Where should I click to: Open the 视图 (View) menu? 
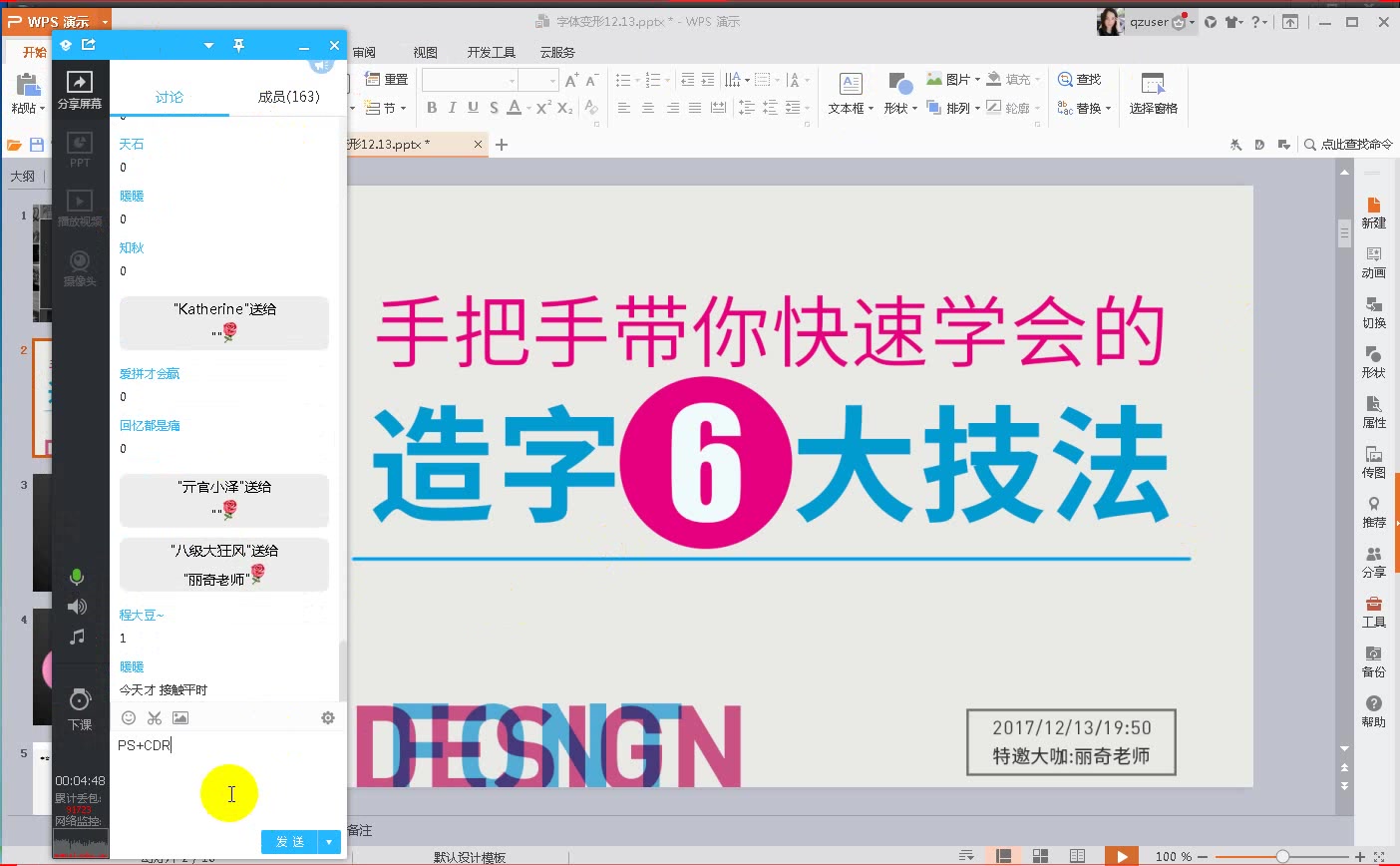425,52
